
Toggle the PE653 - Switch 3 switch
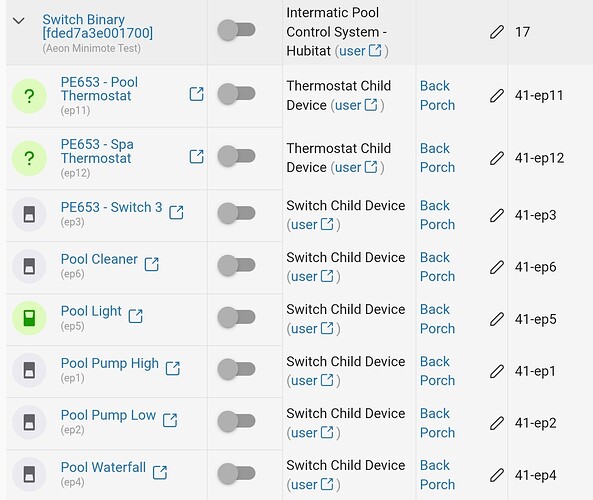pos(236,213)
